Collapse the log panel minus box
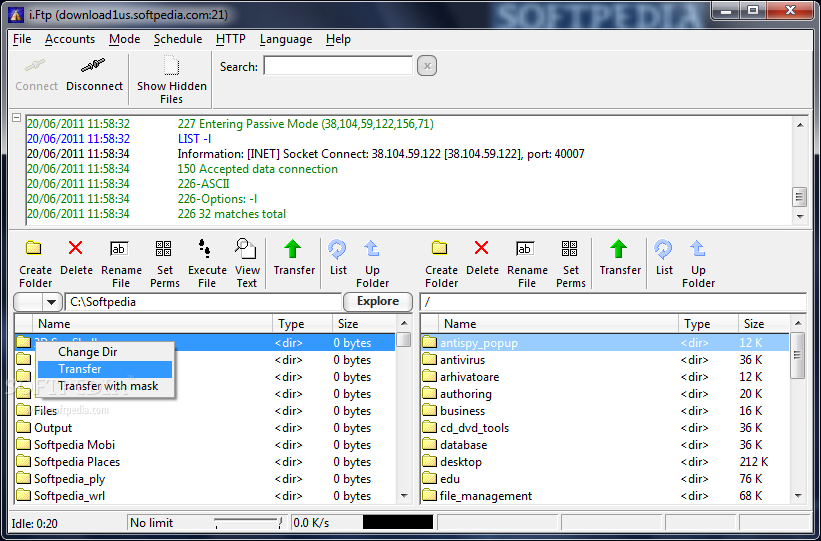The height and width of the screenshot is (541, 821). [x=16, y=117]
